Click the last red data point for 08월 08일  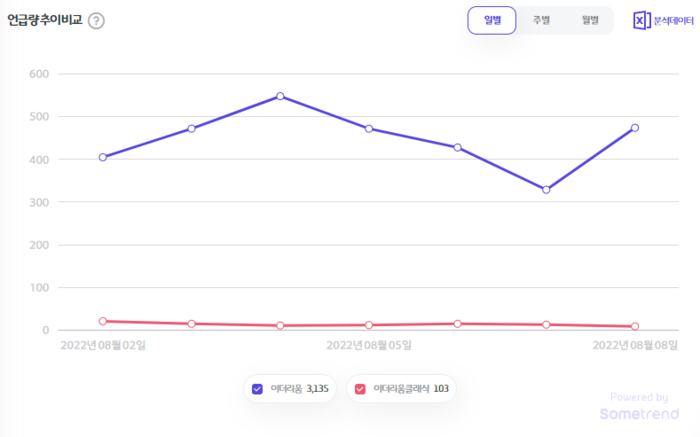click(635, 326)
